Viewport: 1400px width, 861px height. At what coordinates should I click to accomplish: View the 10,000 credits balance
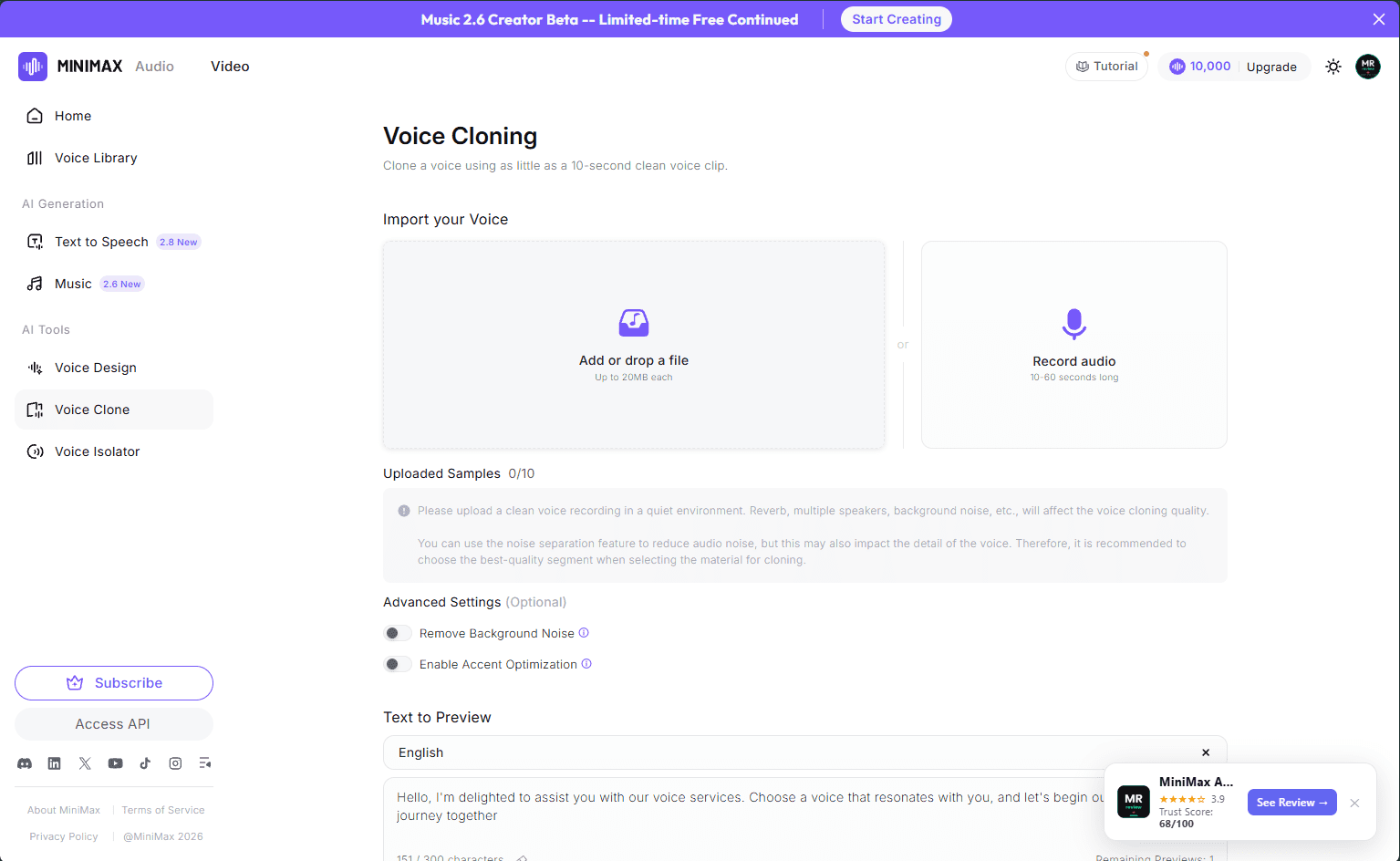coord(1200,67)
